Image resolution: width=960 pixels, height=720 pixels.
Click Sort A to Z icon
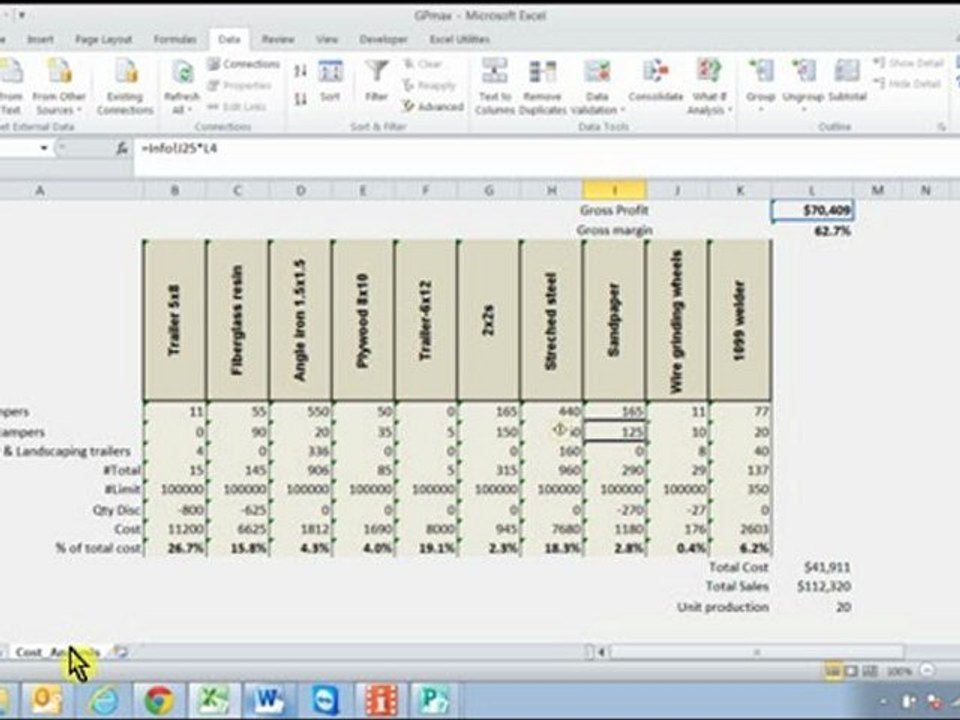tap(300, 71)
